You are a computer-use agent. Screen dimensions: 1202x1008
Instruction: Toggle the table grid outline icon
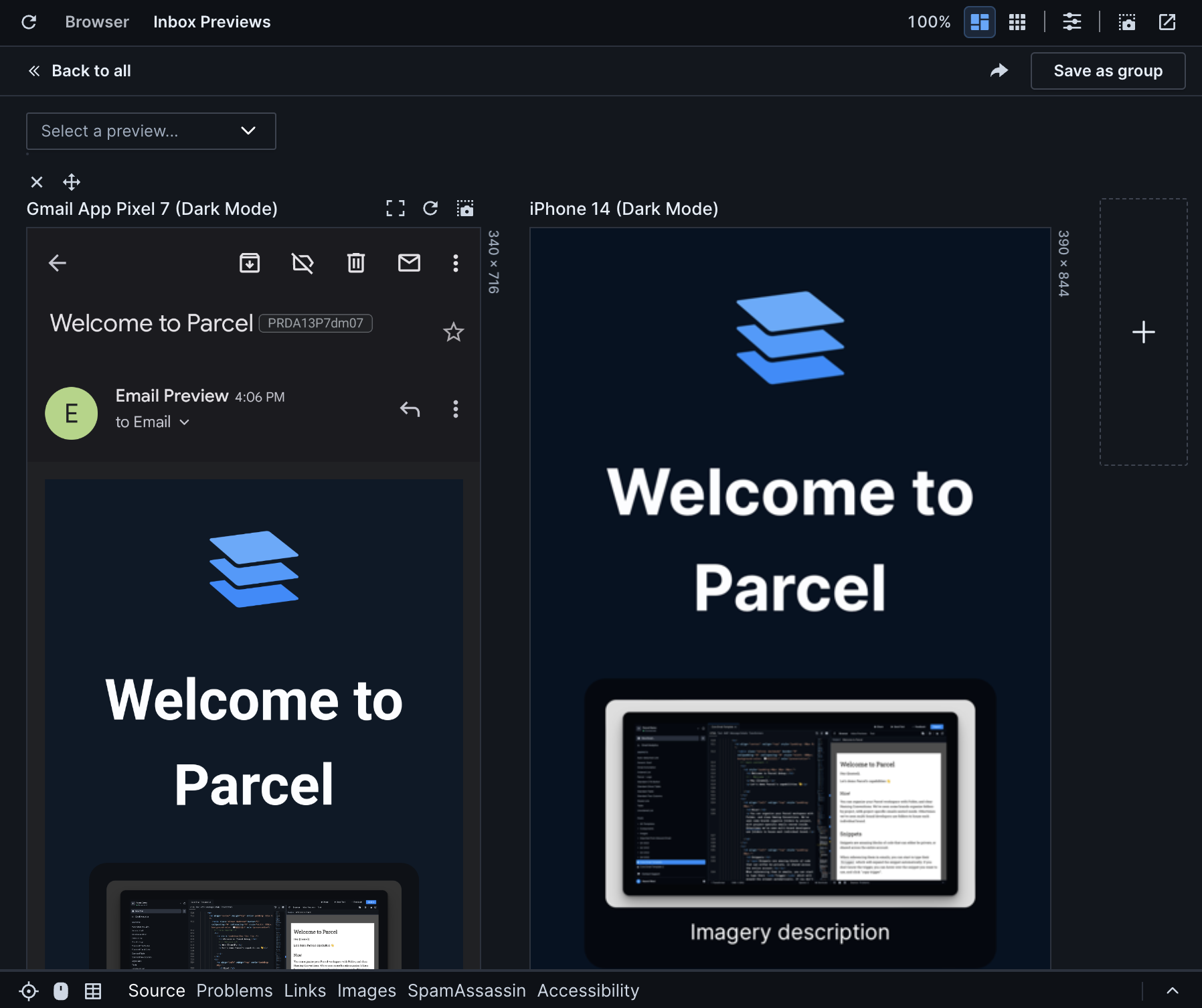click(93, 991)
